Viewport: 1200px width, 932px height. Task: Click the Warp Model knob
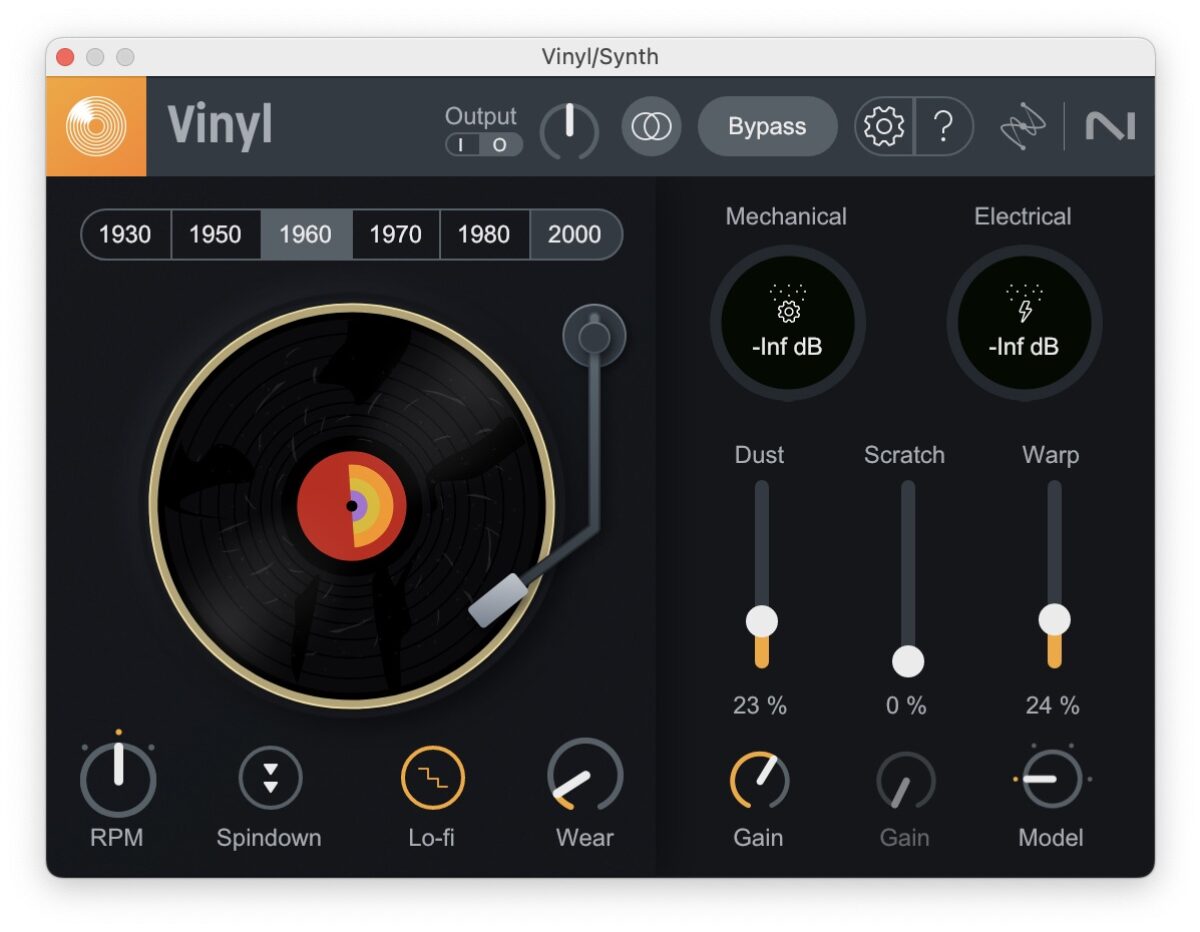pos(1051,778)
